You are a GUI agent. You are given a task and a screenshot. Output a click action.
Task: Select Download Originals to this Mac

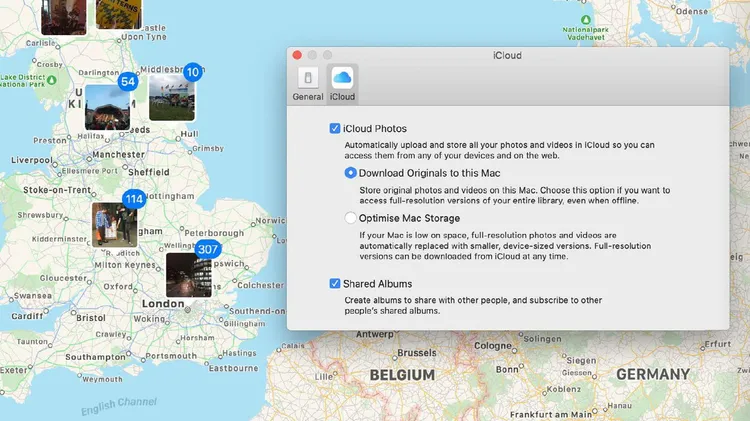click(x=350, y=173)
